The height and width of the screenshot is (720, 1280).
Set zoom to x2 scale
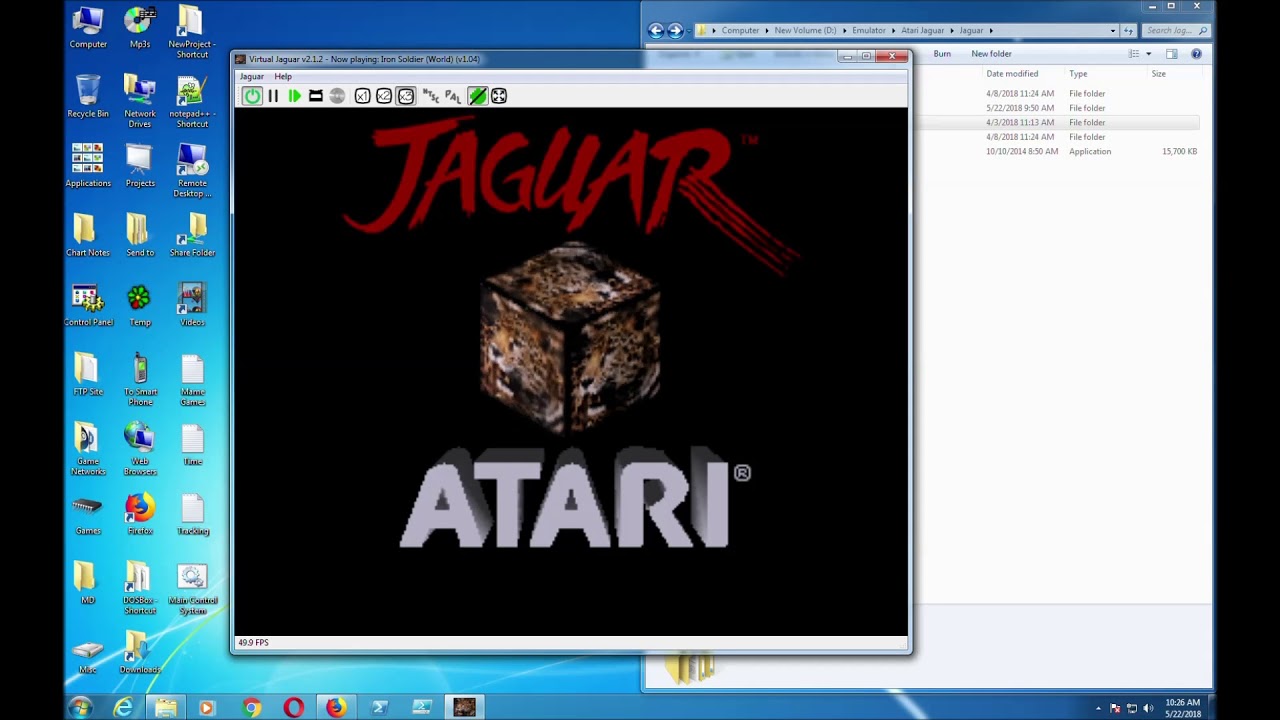click(384, 96)
